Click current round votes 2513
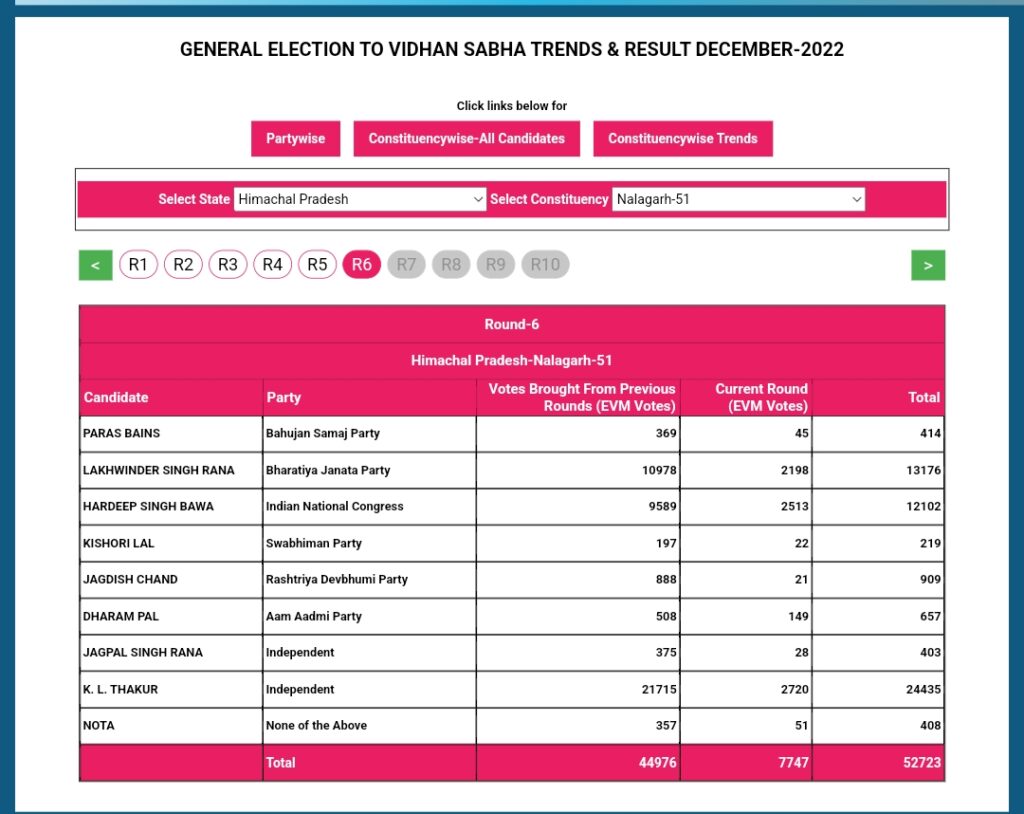 coord(795,506)
